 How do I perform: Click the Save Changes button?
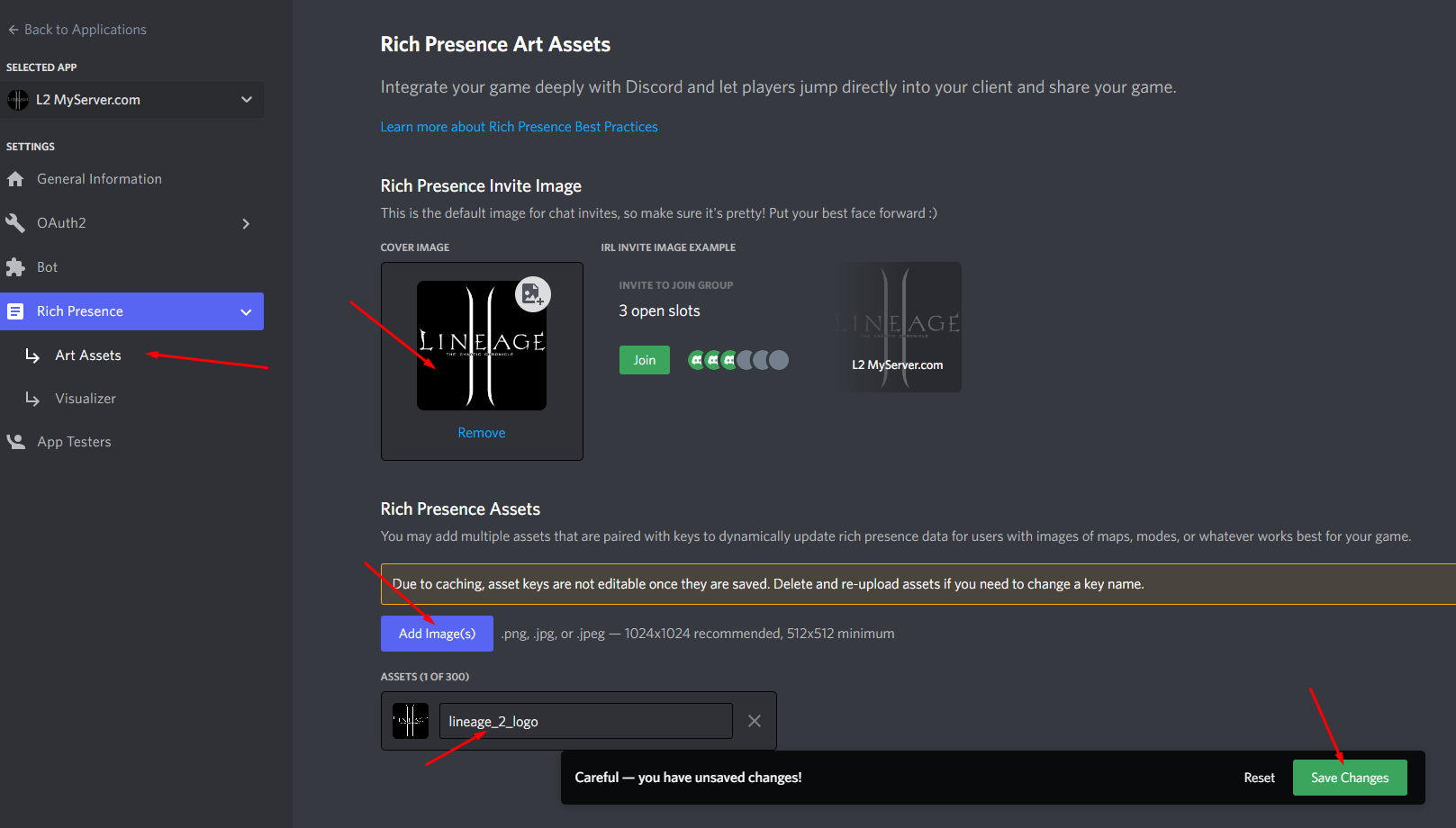pyautogui.click(x=1350, y=778)
